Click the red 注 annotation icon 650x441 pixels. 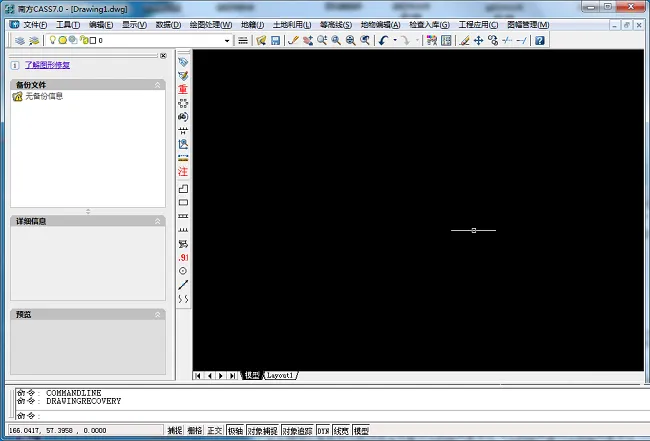click(183, 171)
